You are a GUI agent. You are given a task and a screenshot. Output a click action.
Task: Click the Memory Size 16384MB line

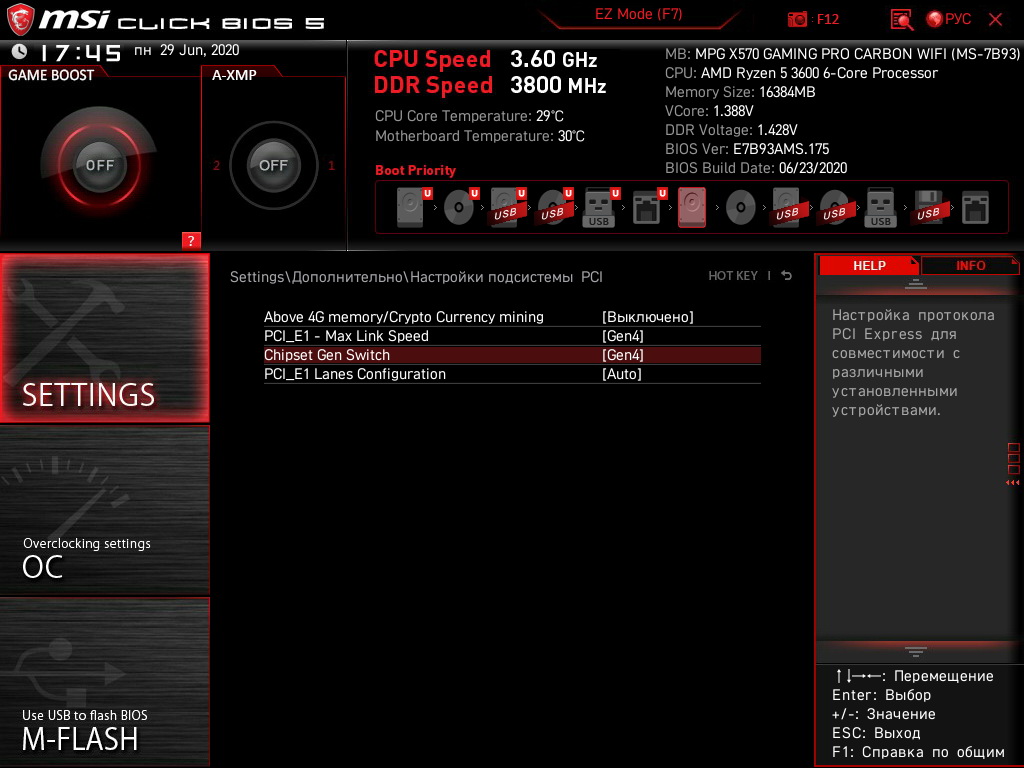740,92
